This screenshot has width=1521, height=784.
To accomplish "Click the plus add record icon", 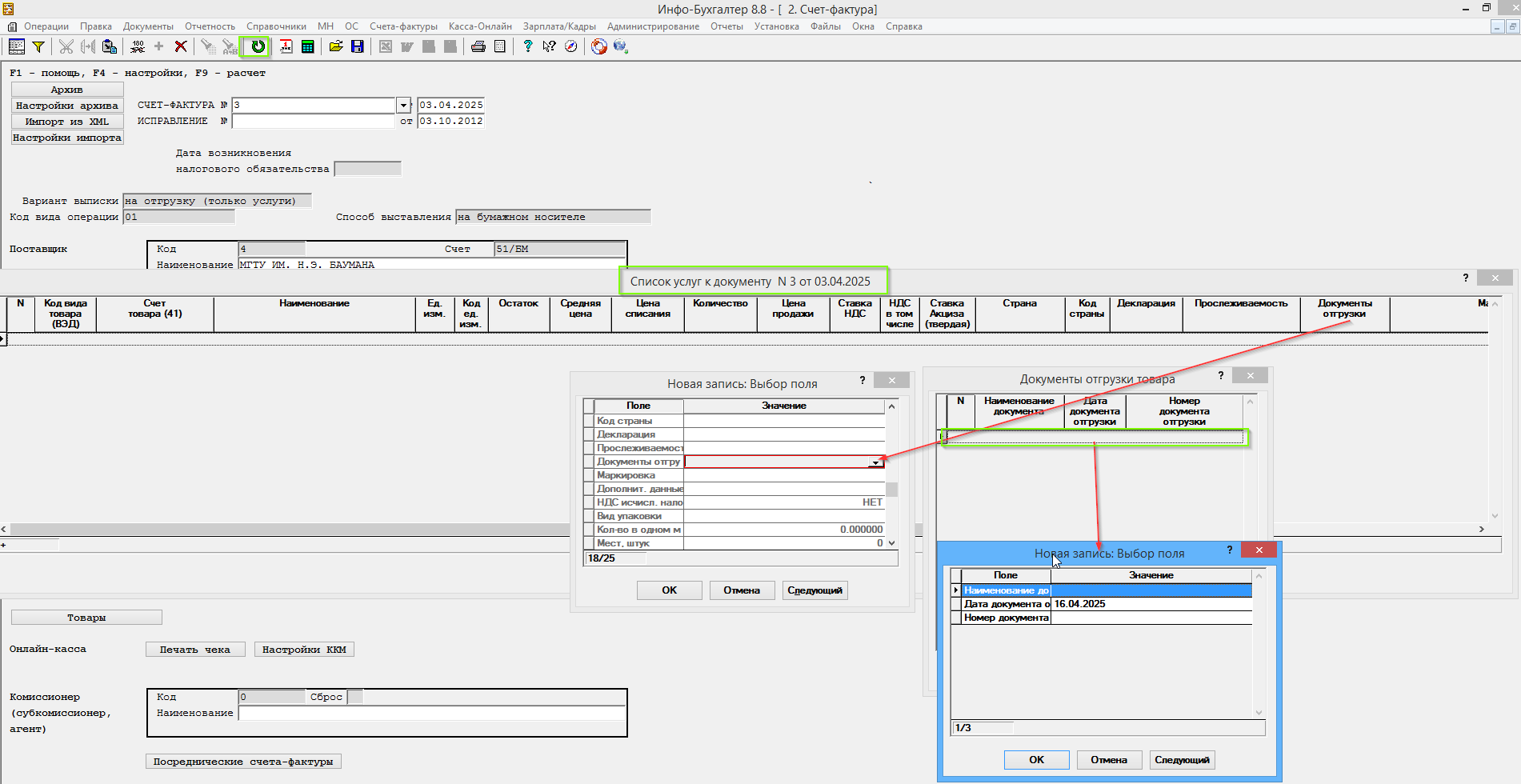I will [158, 46].
